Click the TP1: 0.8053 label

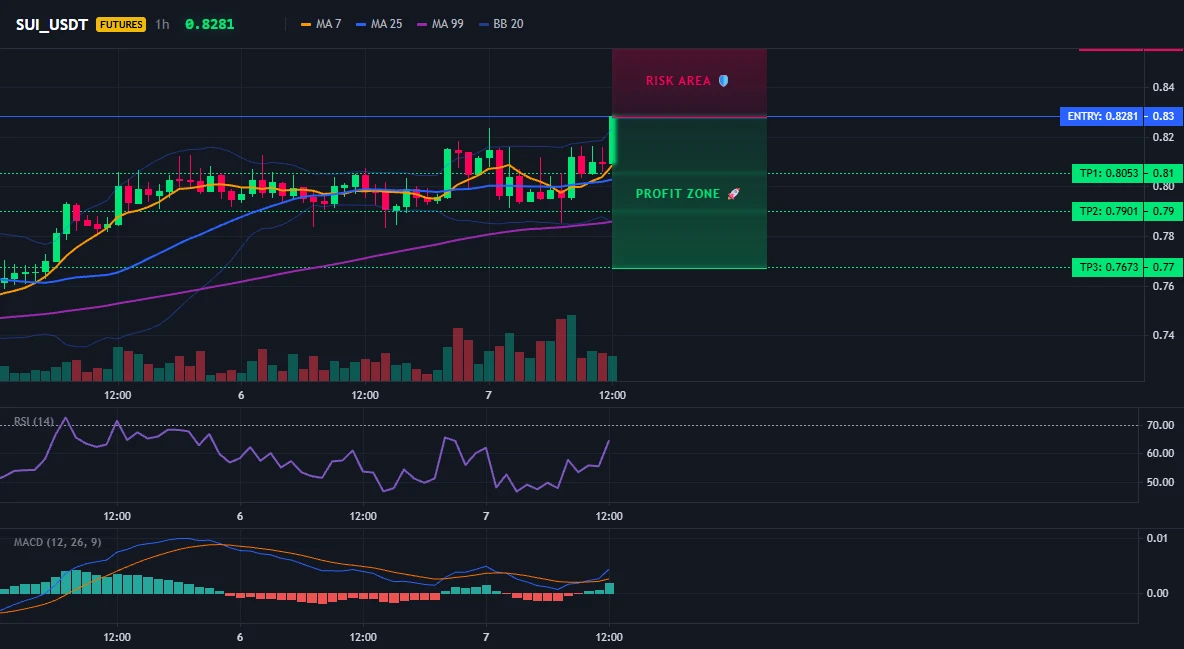[1108, 173]
